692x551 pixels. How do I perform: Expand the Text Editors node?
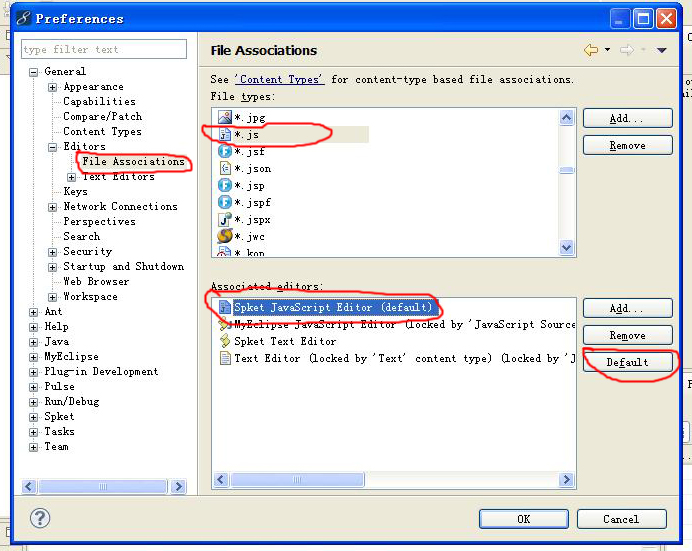71,177
